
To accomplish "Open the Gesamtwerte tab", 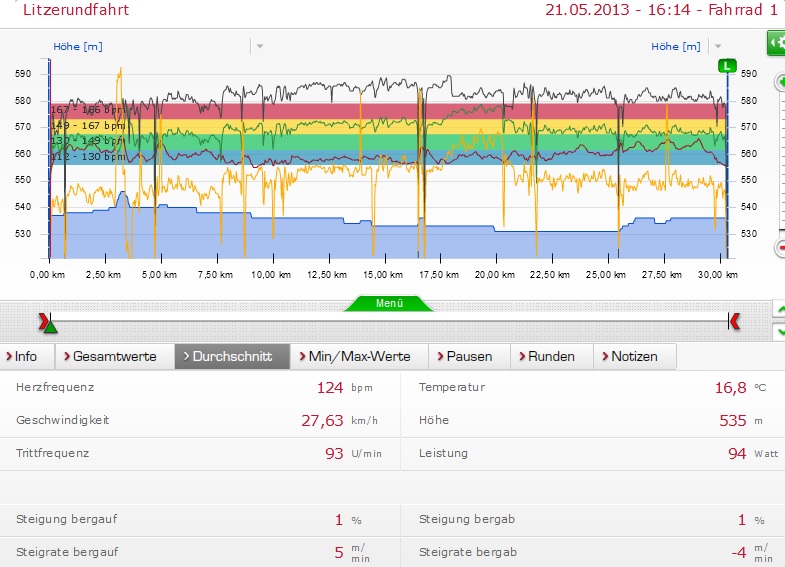I will tap(114, 356).
